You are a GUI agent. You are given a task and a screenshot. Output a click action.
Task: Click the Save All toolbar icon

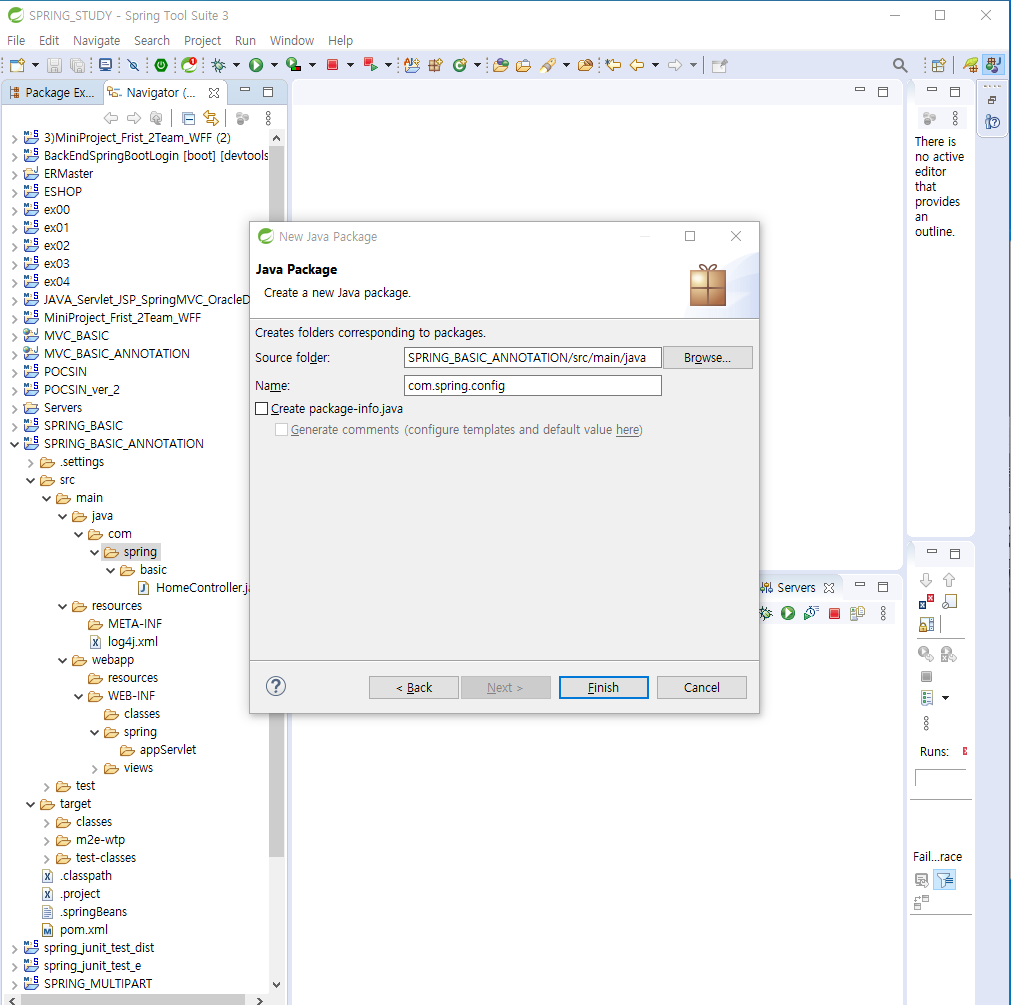[x=77, y=65]
